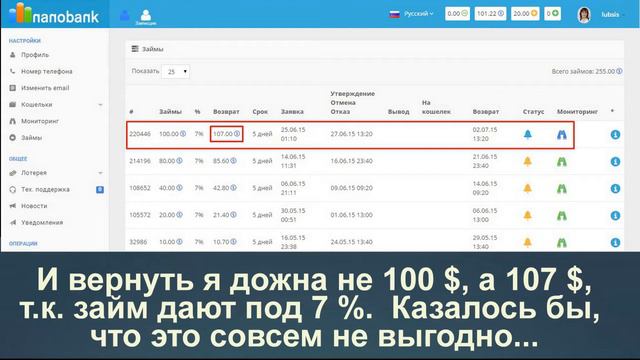Screen dimensions: 640x360
Task: Click blue bell status for loan 220446
Action: [x=528, y=134]
